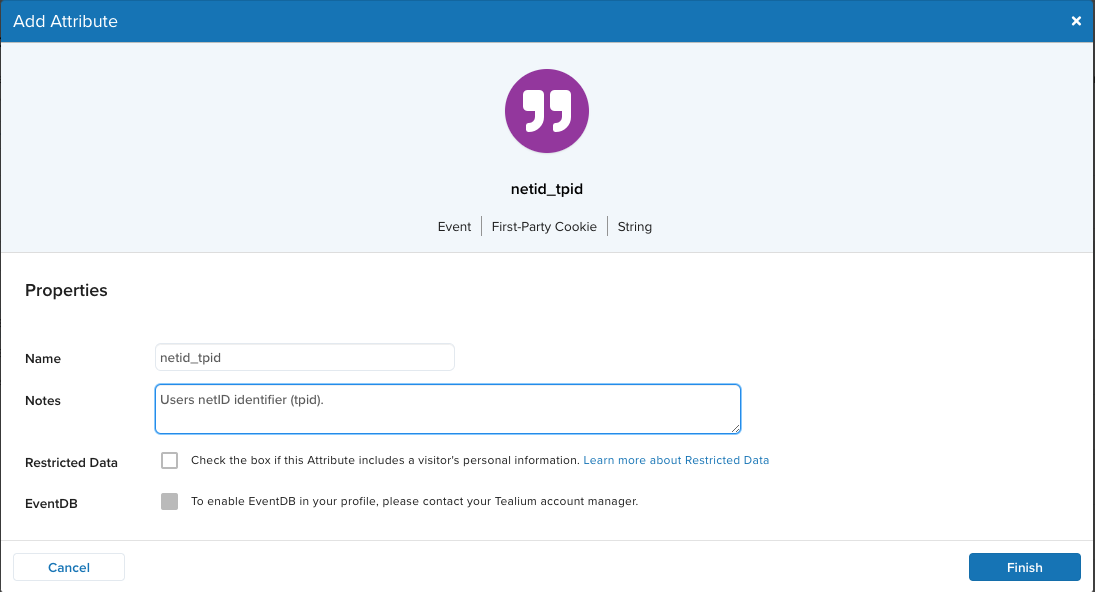Cancel adding the attribute
The image size is (1095, 592).
click(x=69, y=567)
